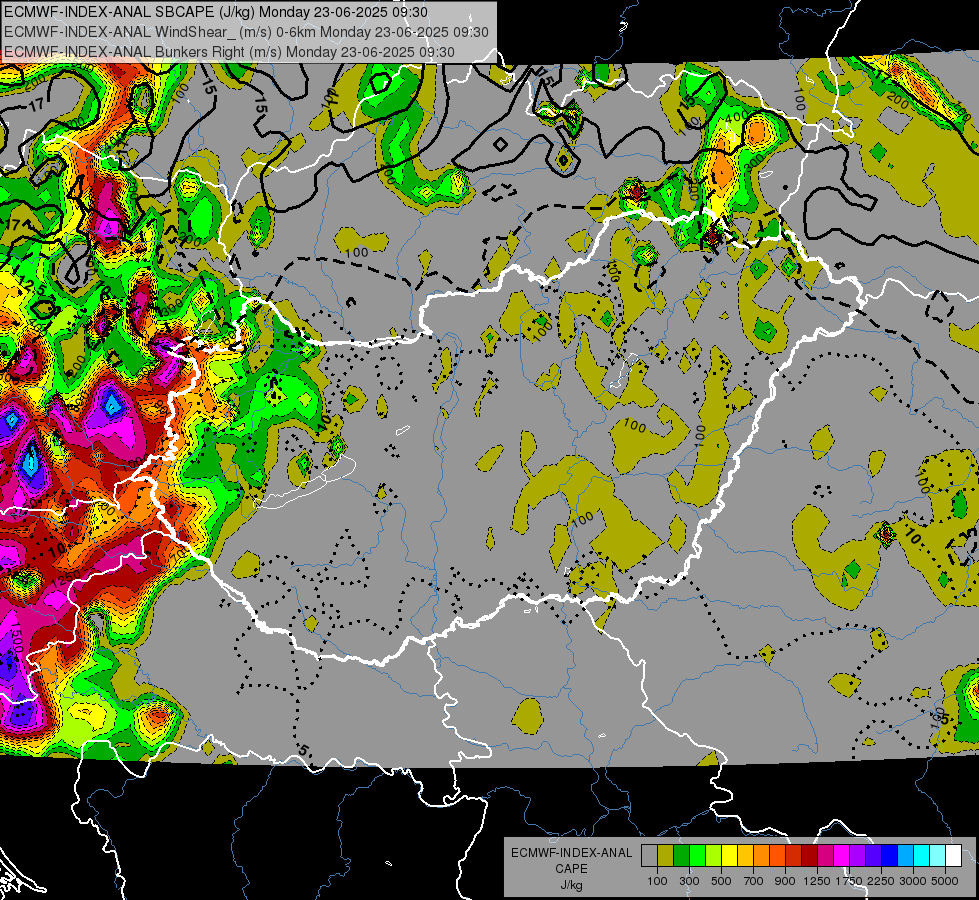Select the cyan legend swatch after 3000

922,855
